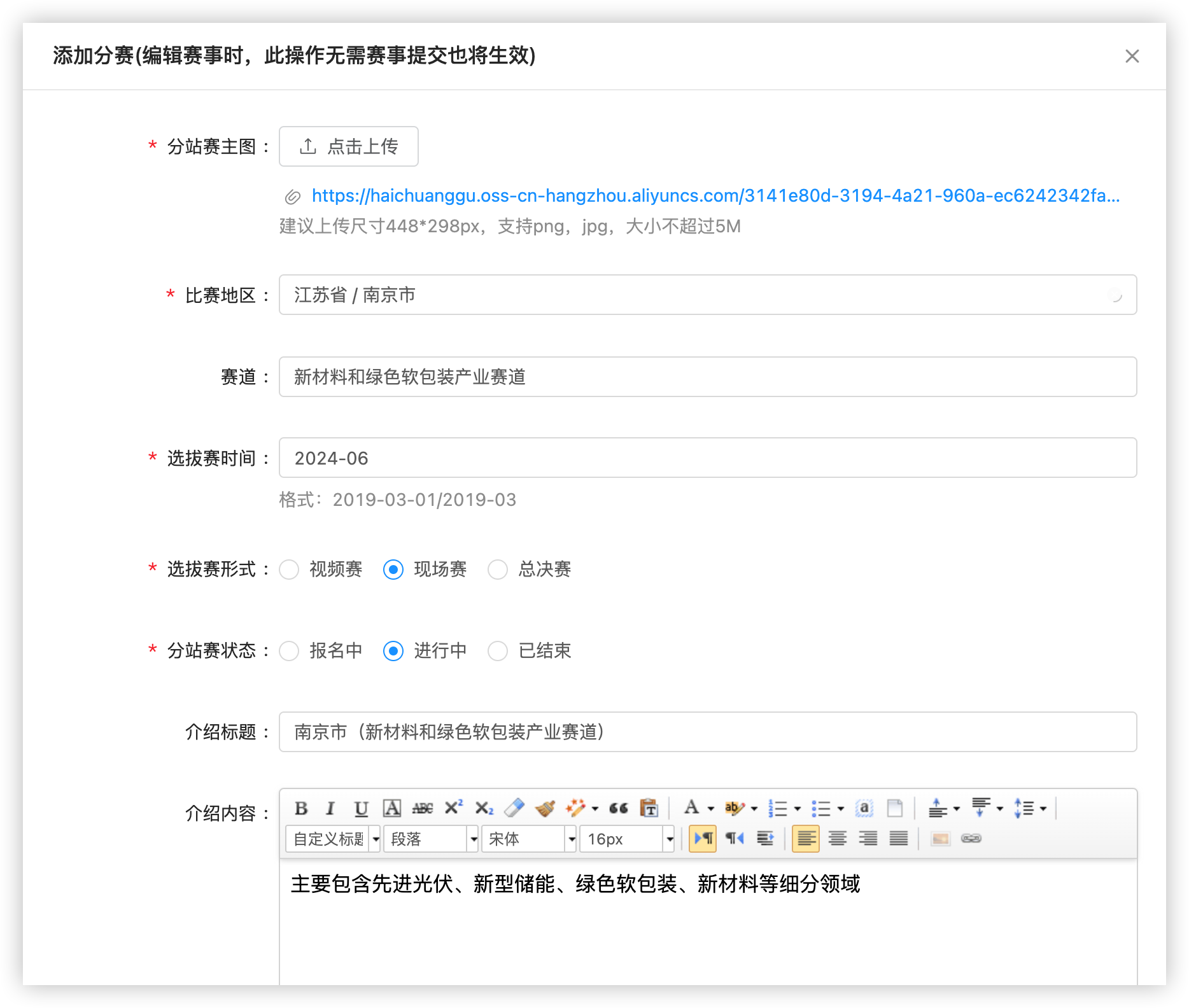Apply strikethrough text formatting
This screenshot has height=1008, width=1189.
coord(422,808)
